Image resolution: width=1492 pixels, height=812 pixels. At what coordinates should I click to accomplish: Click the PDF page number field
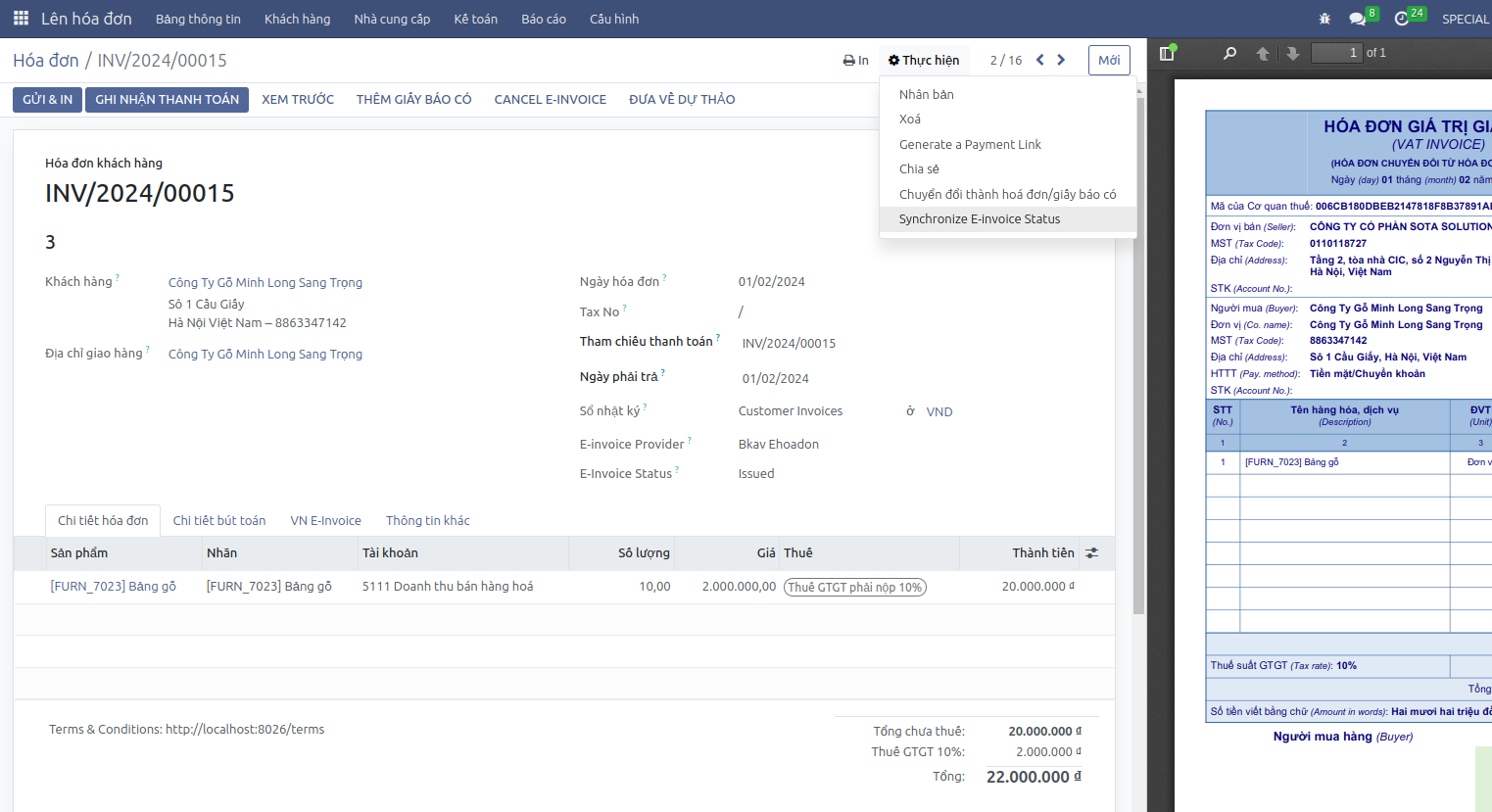coord(1336,53)
